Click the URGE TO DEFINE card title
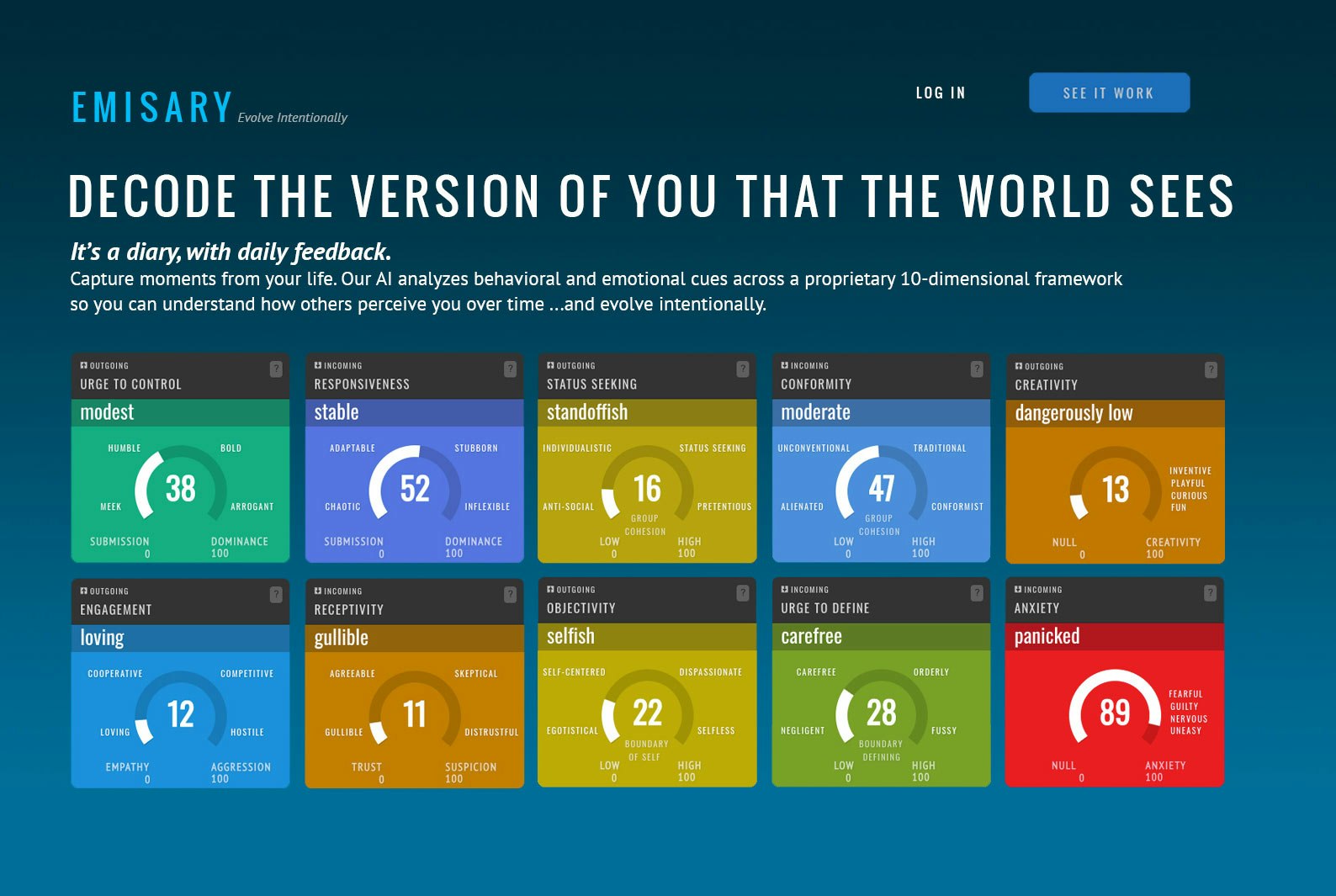This screenshot has width=1336, height=896. (x=825, y=608)
